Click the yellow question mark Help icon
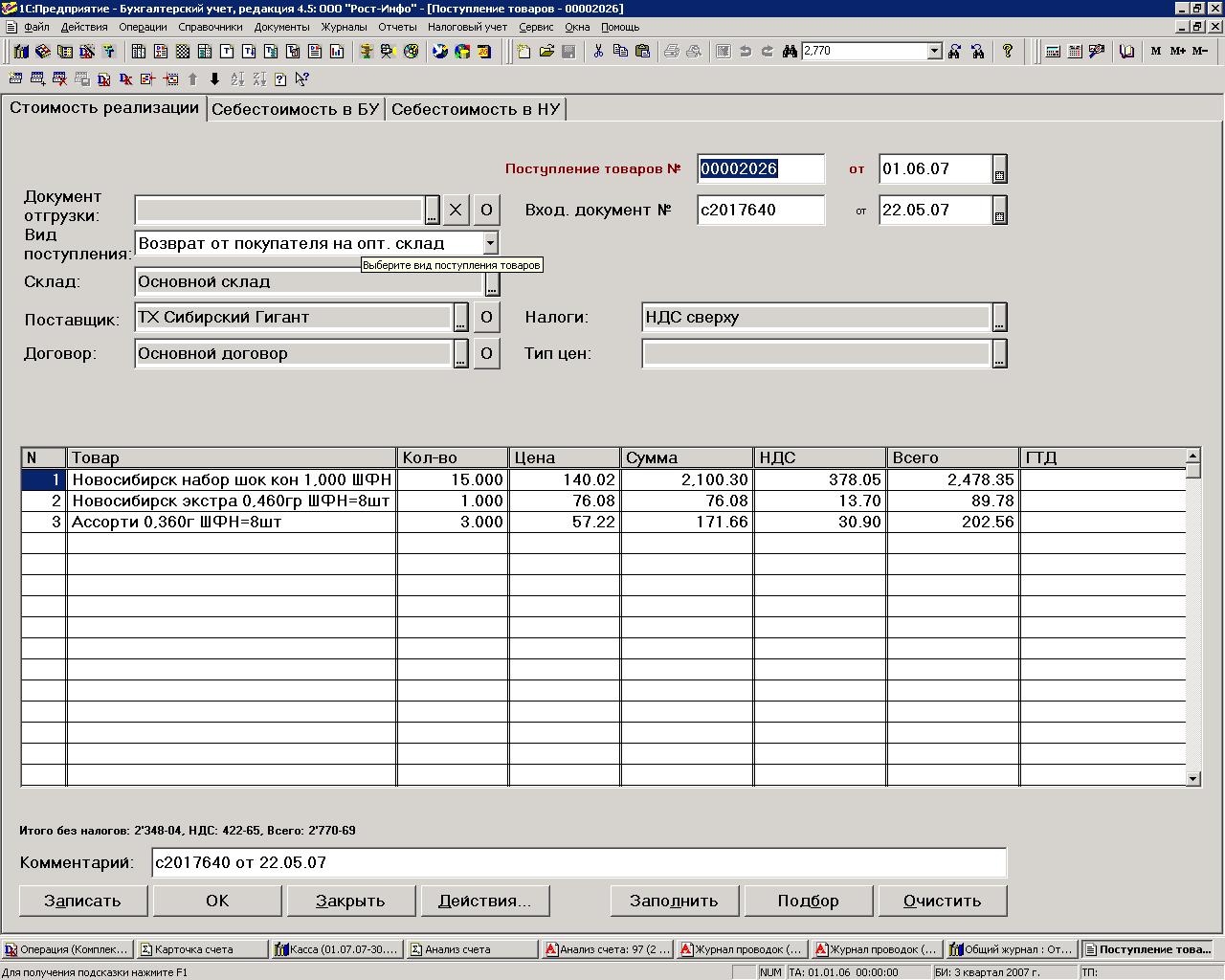This screenshot has height=980, width=1225. (x=1008, y=51)
